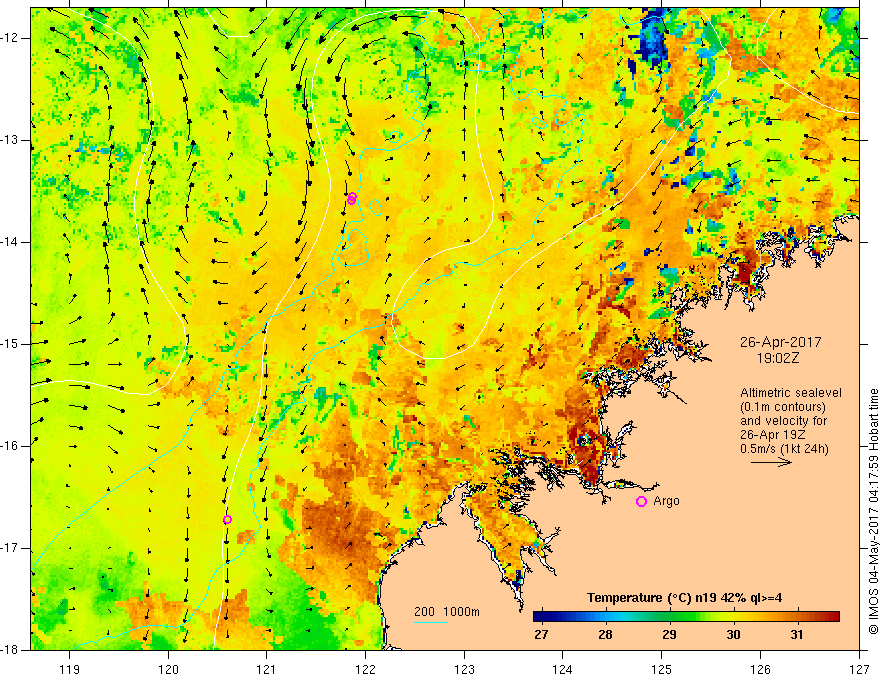Click the colorbar value '27'
The image size is (880, 680).
pos(540,635)
